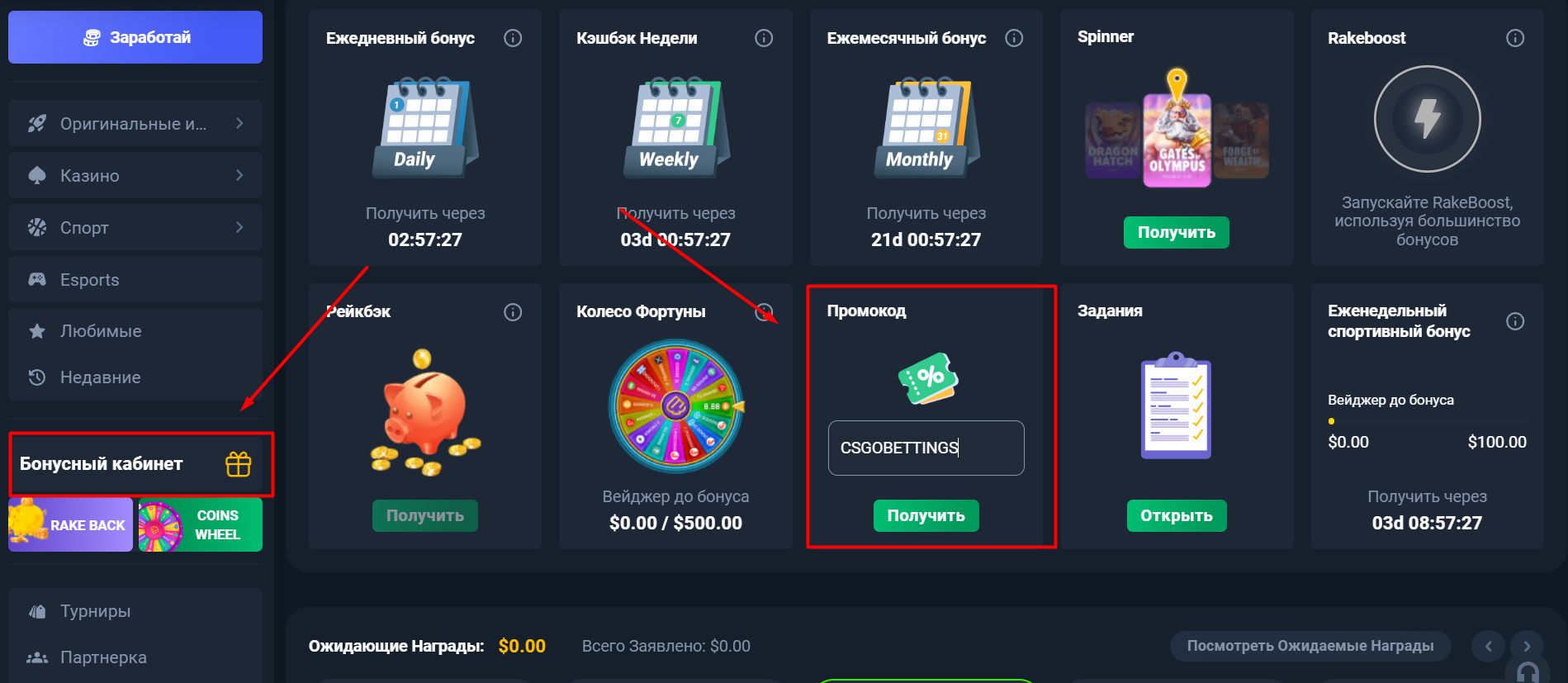Click the Rakeboost info icon

click(x=1515, y=38)
